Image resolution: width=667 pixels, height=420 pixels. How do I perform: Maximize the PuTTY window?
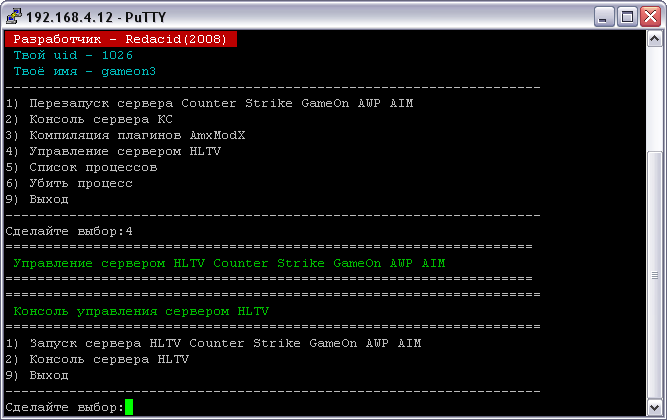[627, 17]
